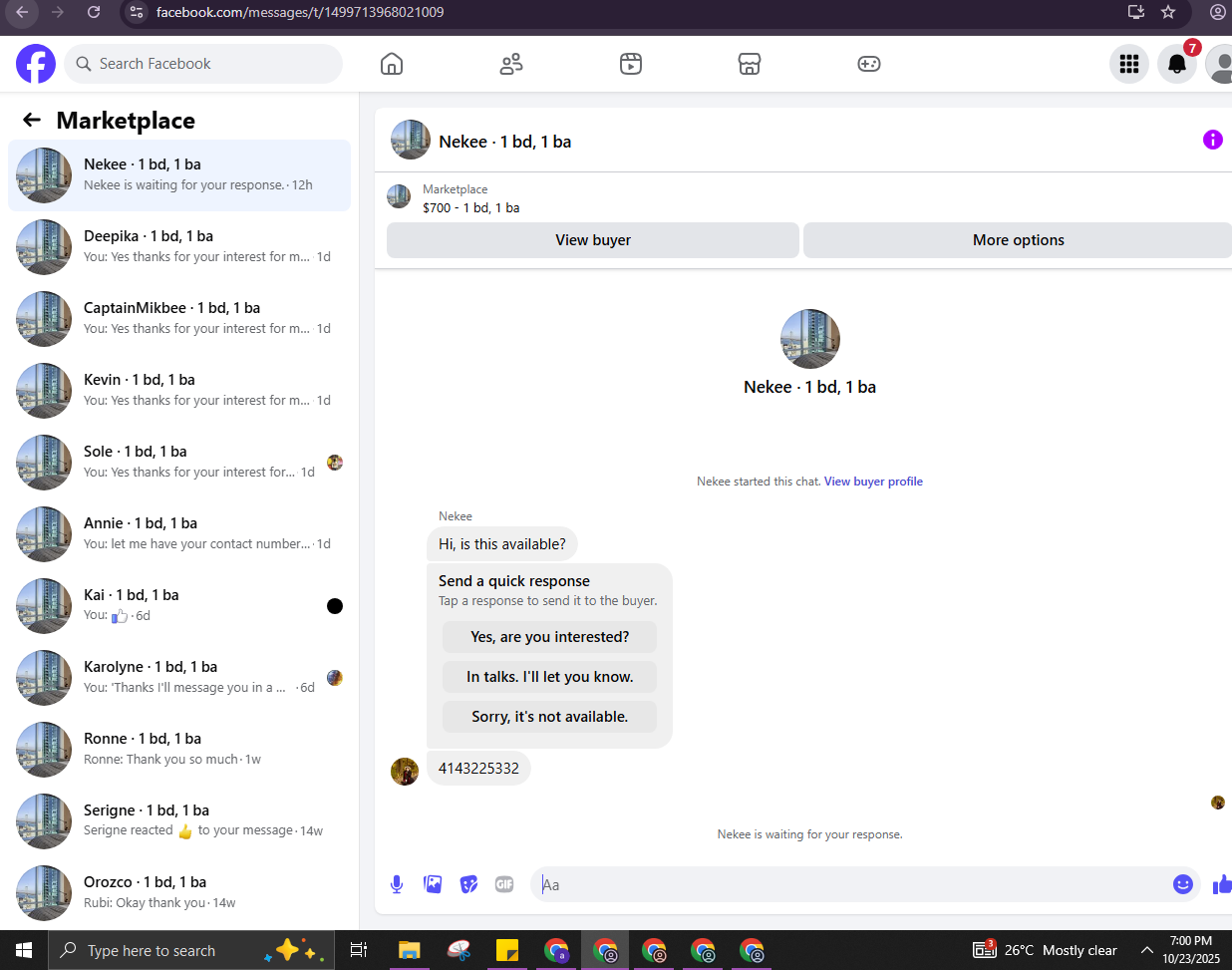Click the '4143225332' message bubble
Image resolution: width=1232 pixels, height=970 pixels.
point(478,769)
